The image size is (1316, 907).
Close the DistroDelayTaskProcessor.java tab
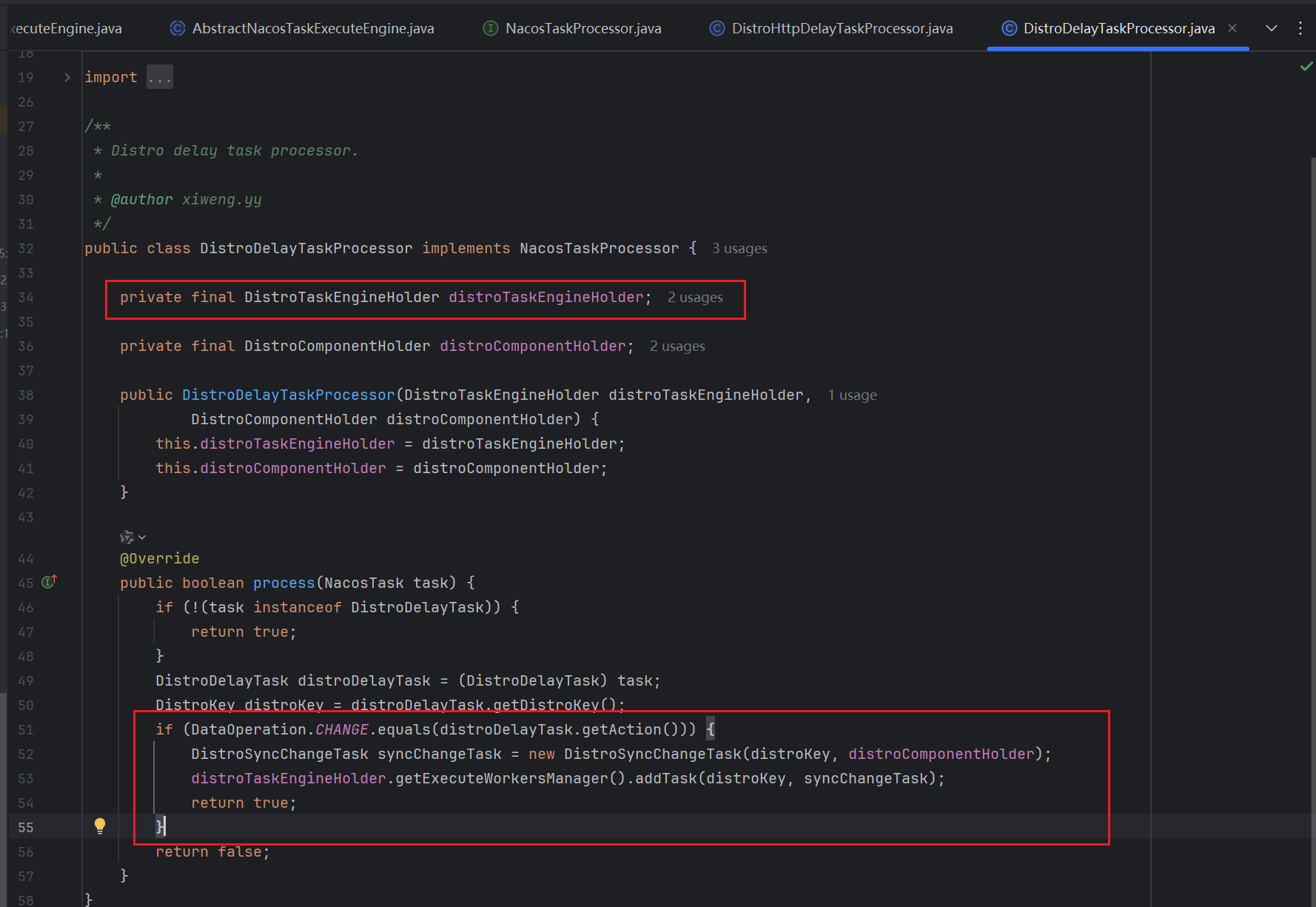[1232, 28]
